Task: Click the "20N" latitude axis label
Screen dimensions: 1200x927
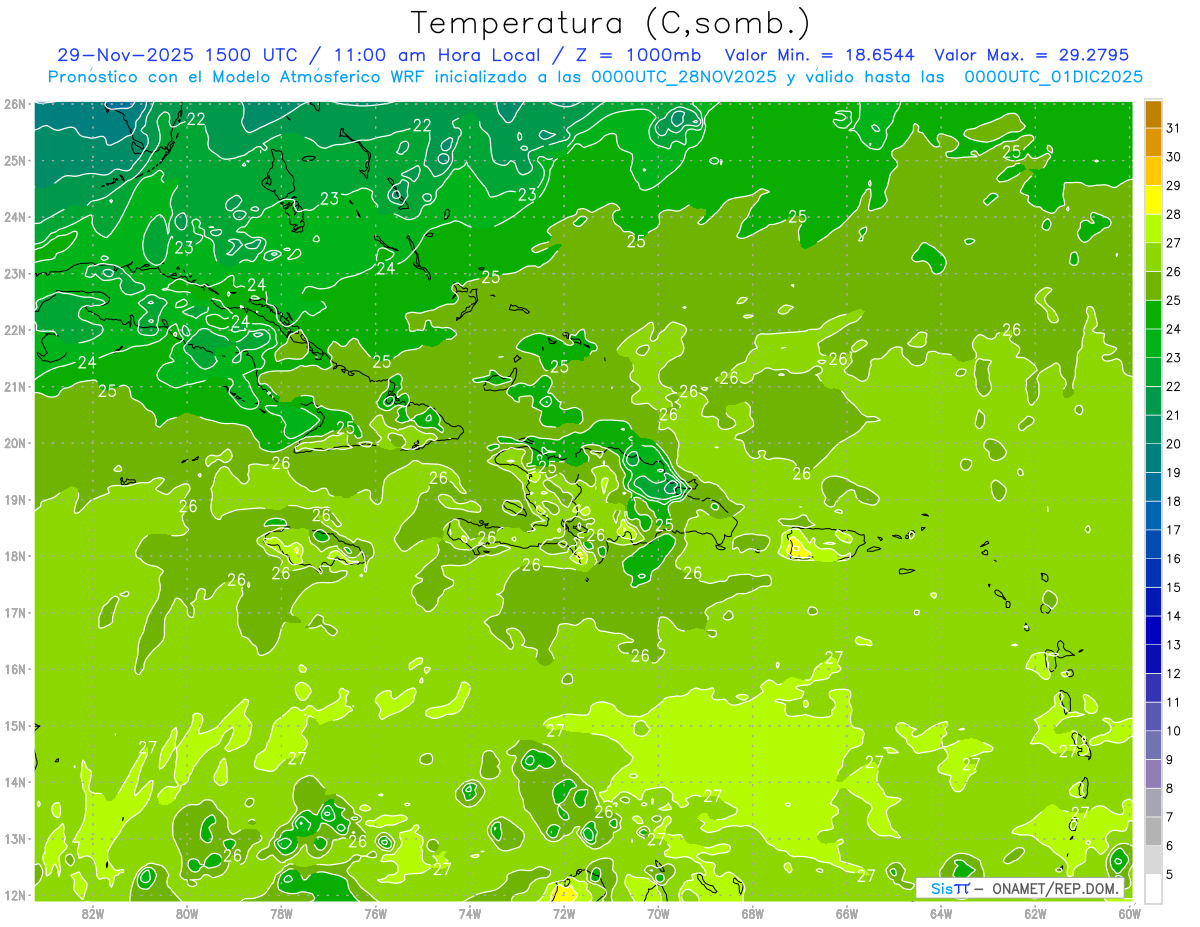Action: tap(15, 443)
